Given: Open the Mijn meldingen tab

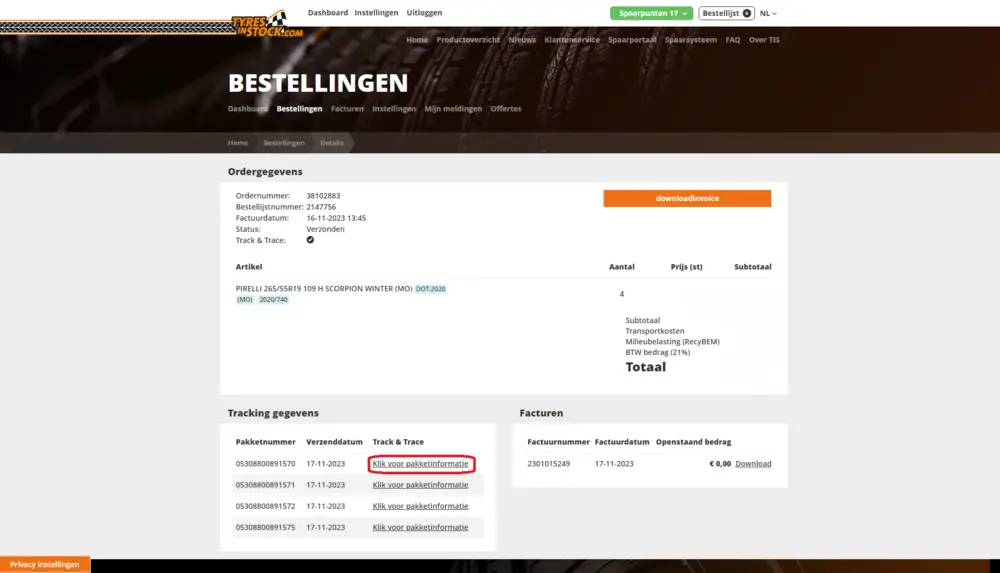Looking at the screenshot, I should click(x=453, y=108).
